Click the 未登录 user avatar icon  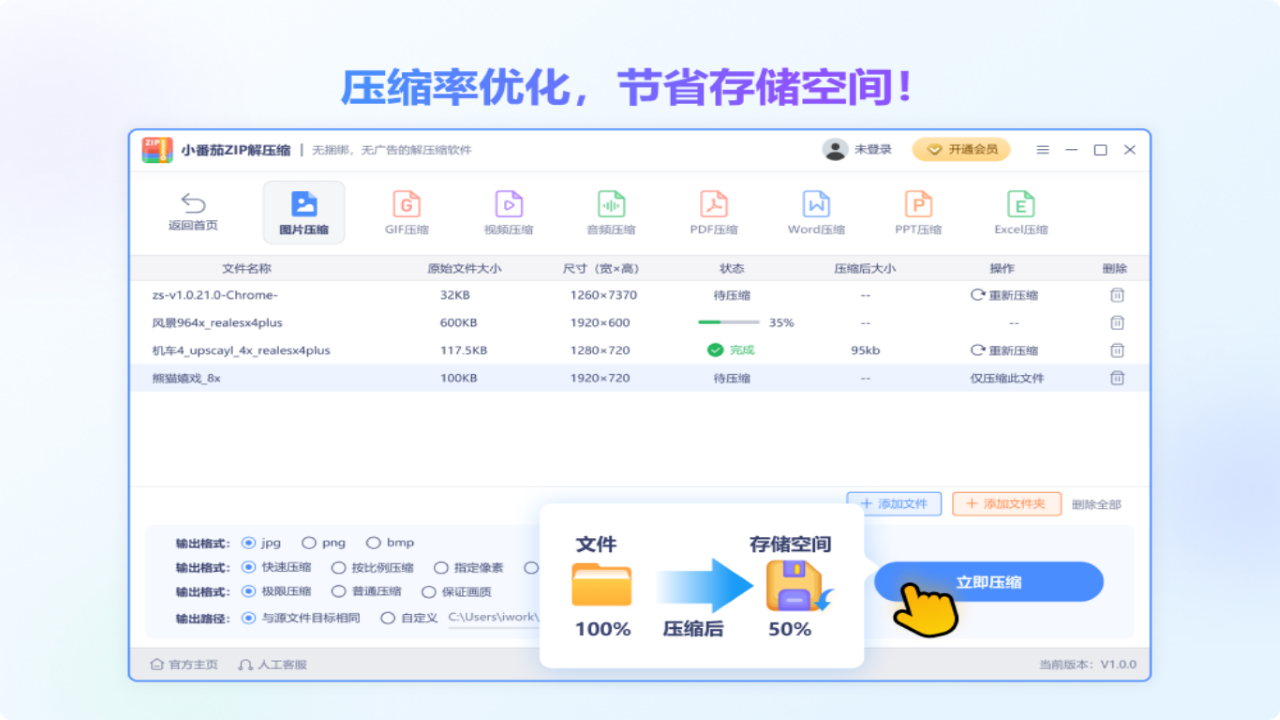(834, 149)
